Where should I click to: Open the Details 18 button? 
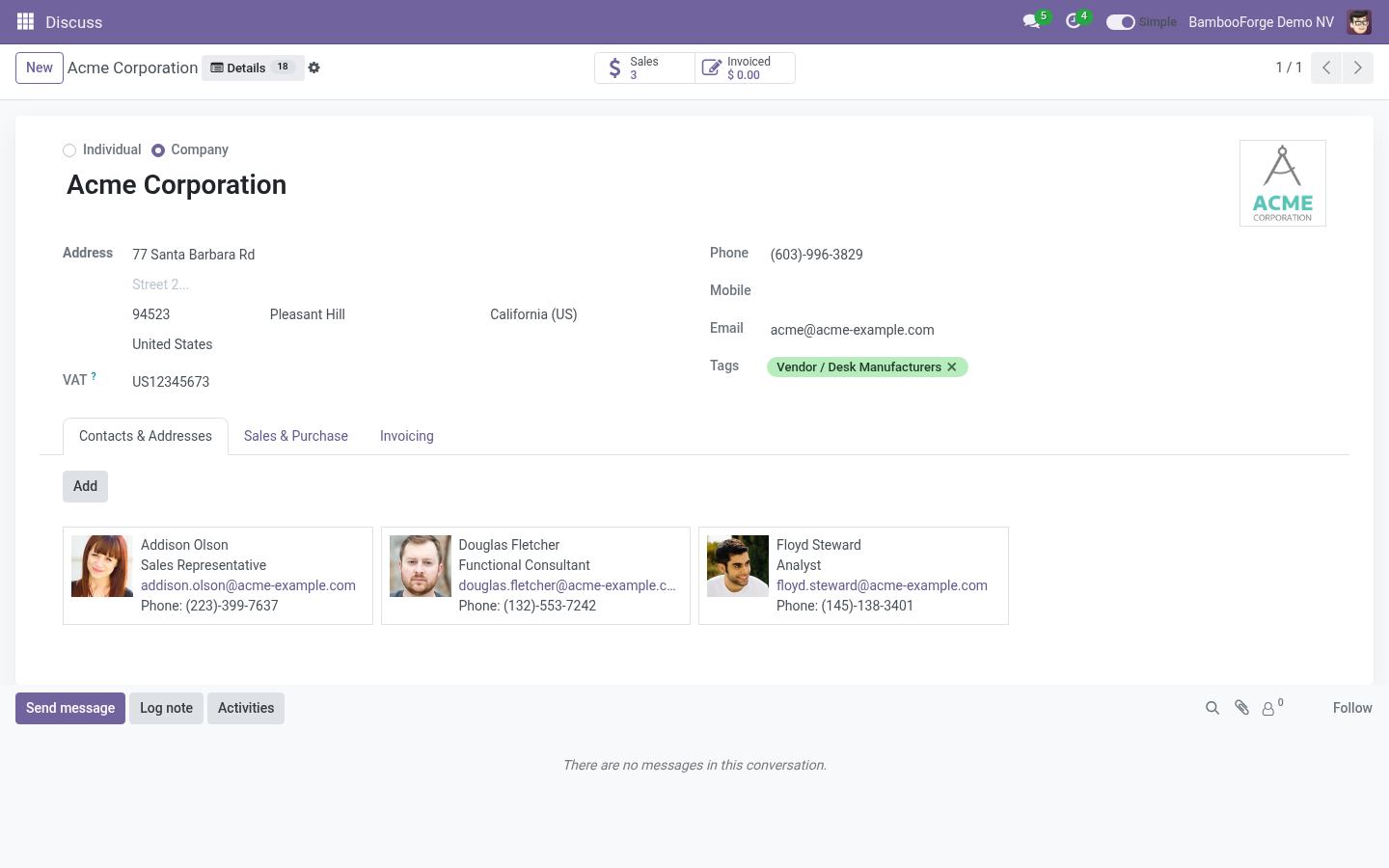[253, 68]
